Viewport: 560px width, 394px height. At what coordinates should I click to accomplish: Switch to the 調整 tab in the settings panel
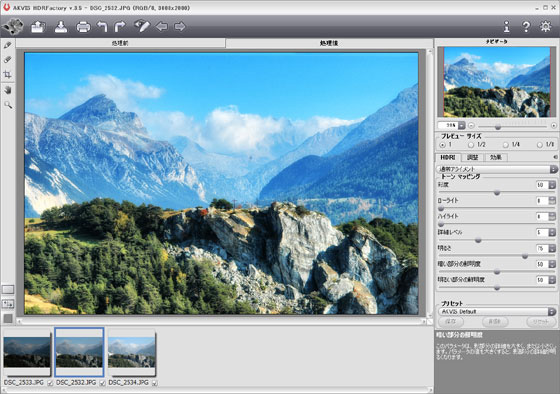coord(472,157)
